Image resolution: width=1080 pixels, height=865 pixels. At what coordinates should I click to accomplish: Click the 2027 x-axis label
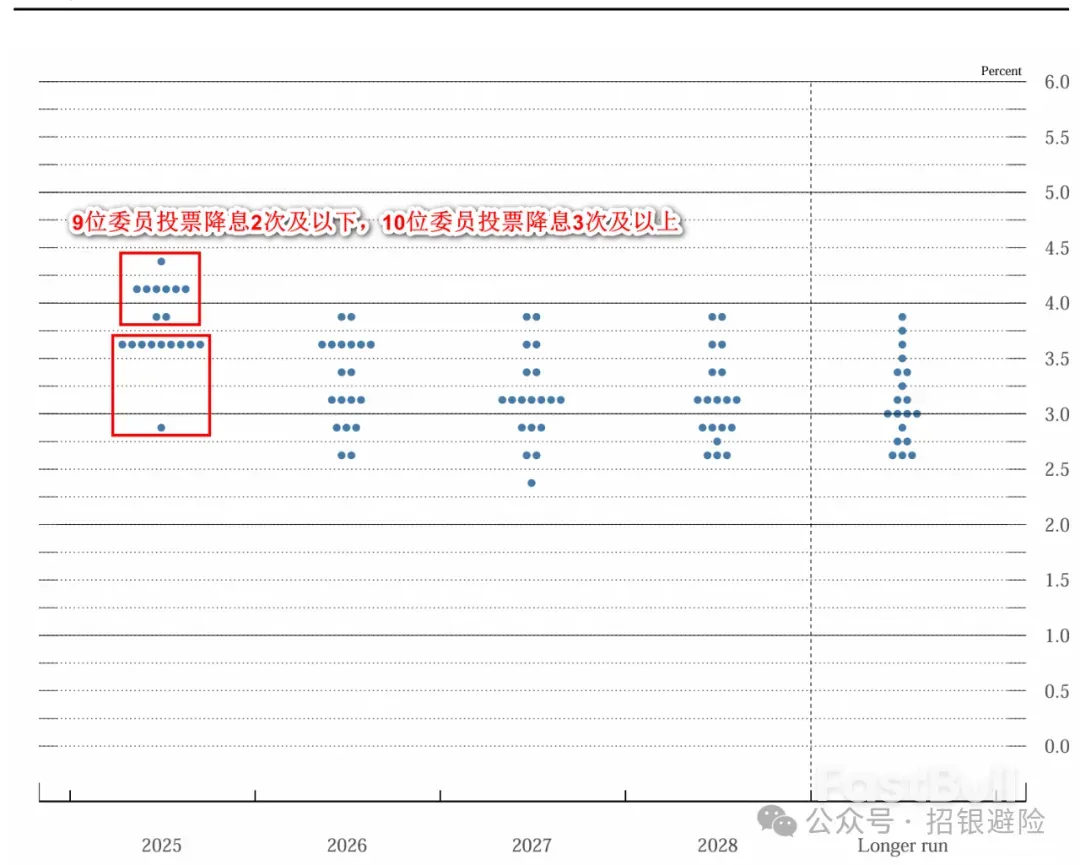pos(531,846)
